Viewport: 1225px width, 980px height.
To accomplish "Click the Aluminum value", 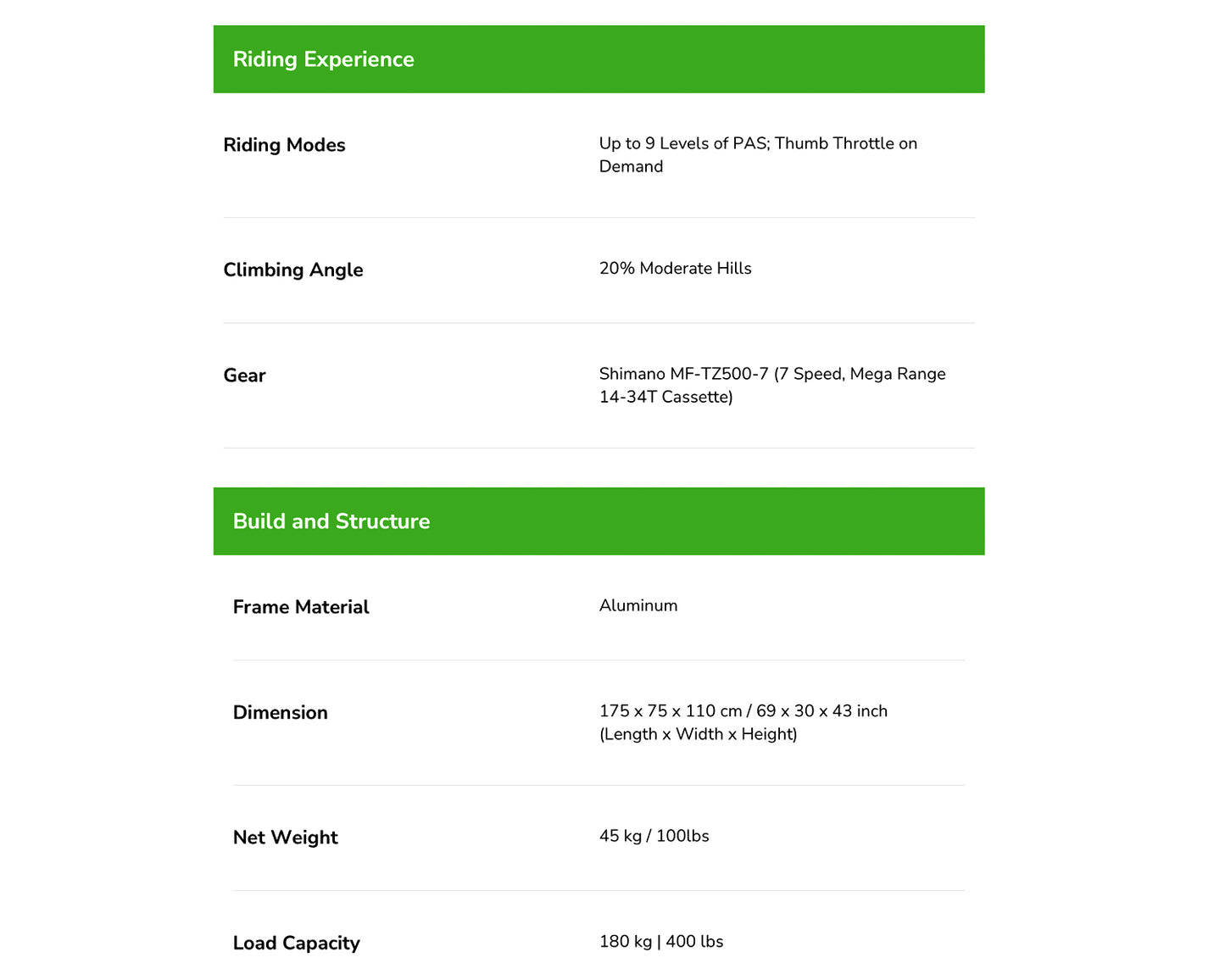I will point(638,605).
